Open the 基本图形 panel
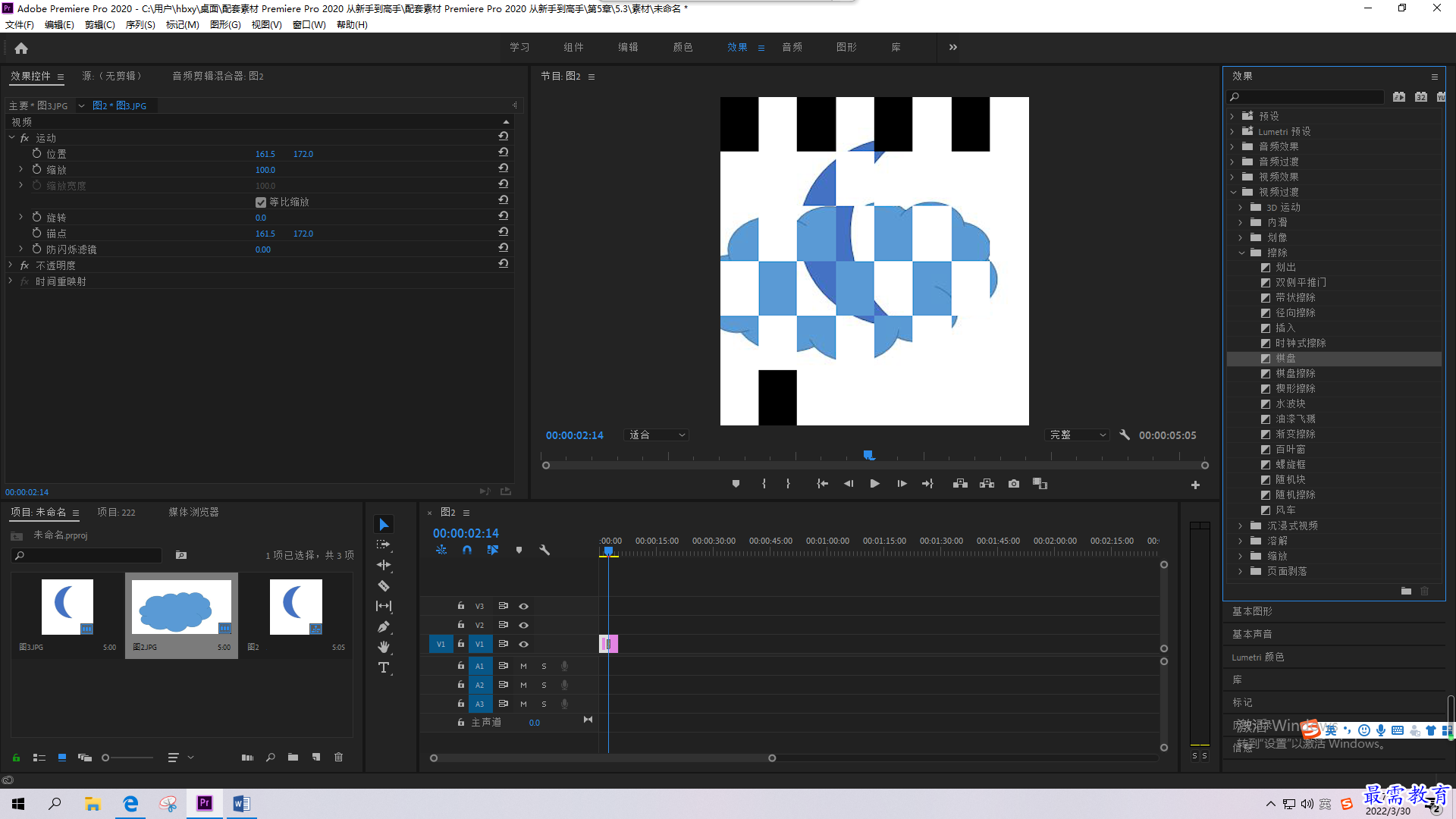1456x819 pixels. pos(1252,611)
